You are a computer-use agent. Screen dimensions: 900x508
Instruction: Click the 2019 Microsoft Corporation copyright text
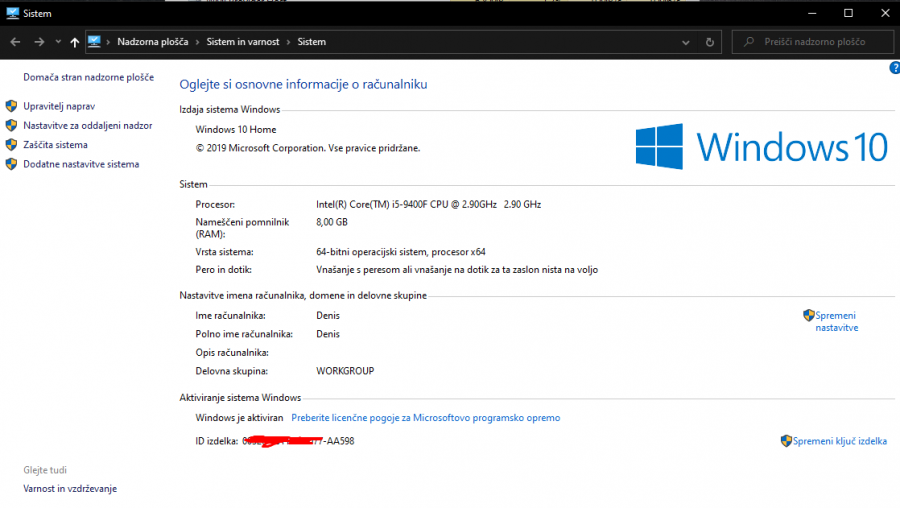click(308, 148)
